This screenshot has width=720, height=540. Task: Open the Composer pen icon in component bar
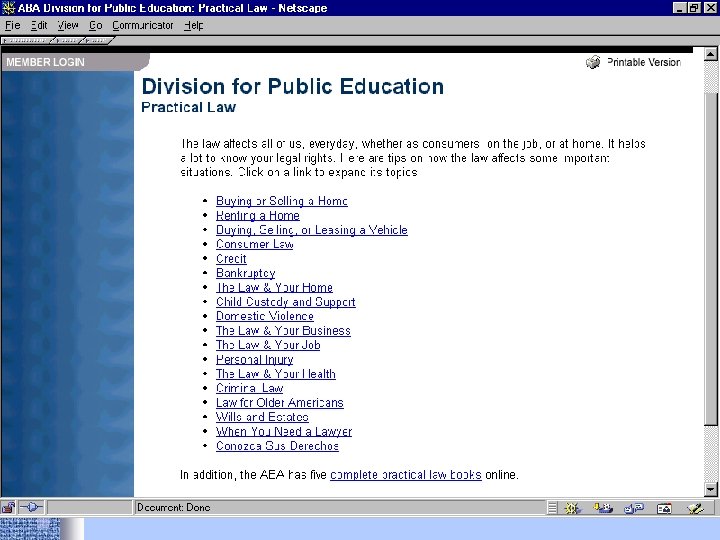click(x=695, y=508)
